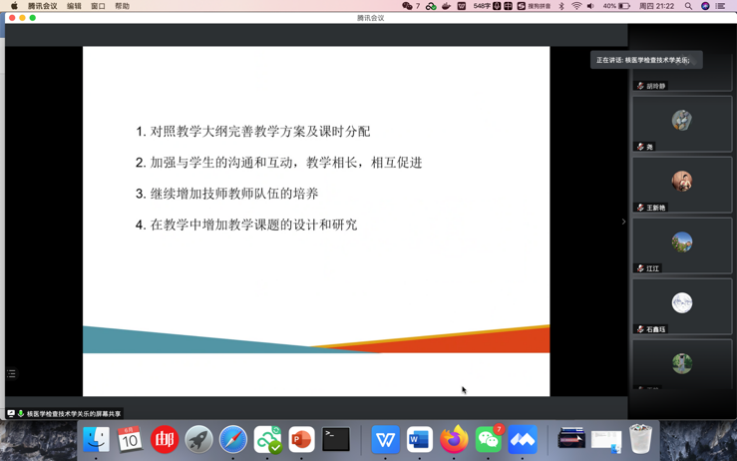This screenshot has height=461, width=737.
Task: Click the list icon at left edge
Action: coord(11,374)
